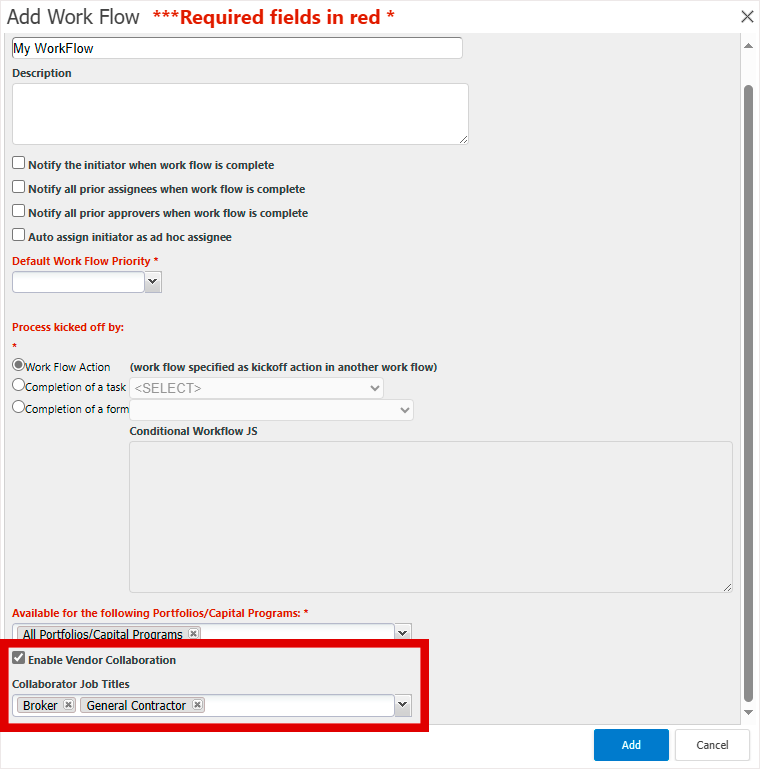This screenshot has height=769, width=760.
Task: Open Portfolios/Capital Programs dropdown arrow
Action: coord(403,632)
